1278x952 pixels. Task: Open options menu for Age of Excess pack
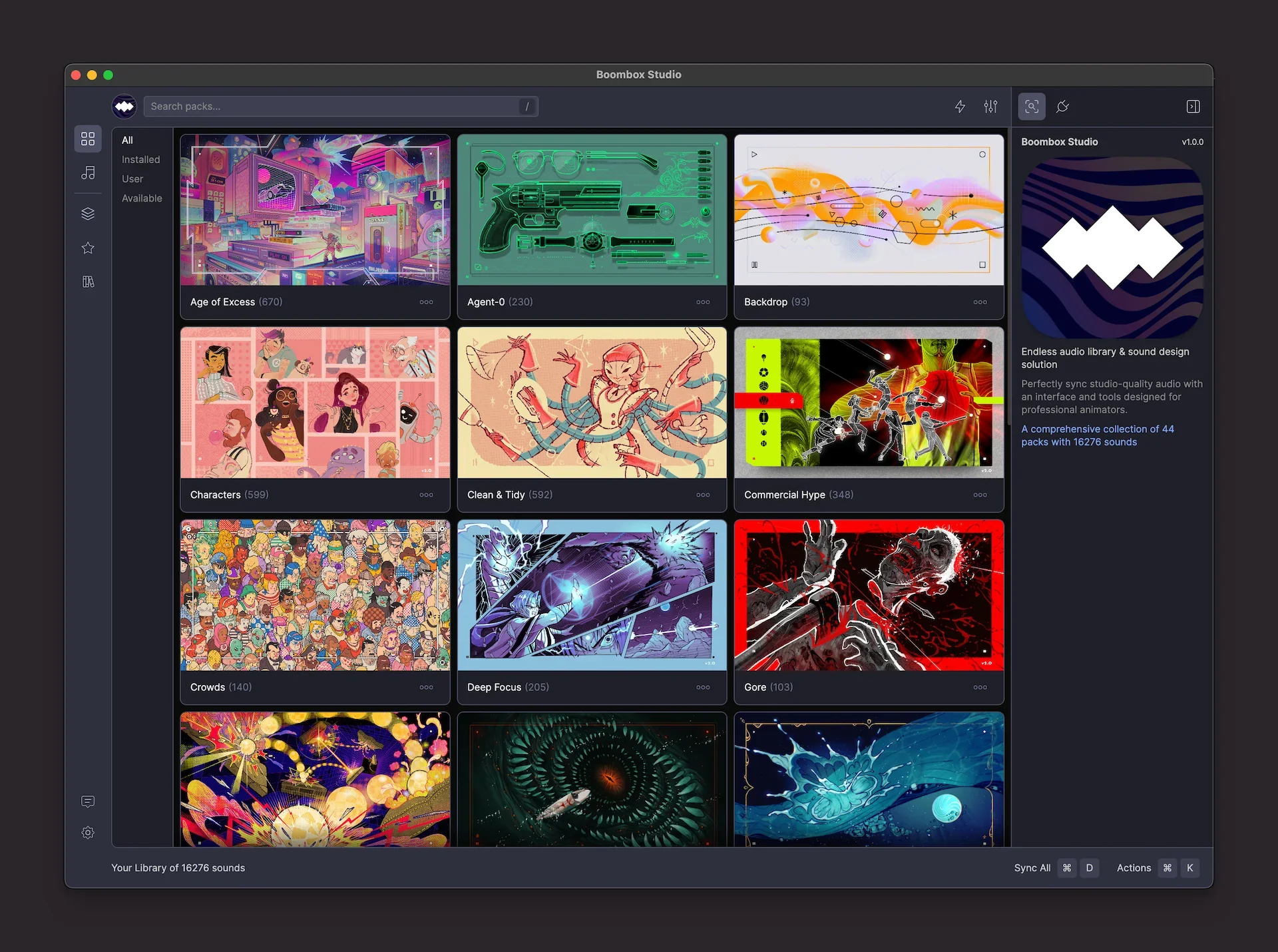click(x=426, y=302)
